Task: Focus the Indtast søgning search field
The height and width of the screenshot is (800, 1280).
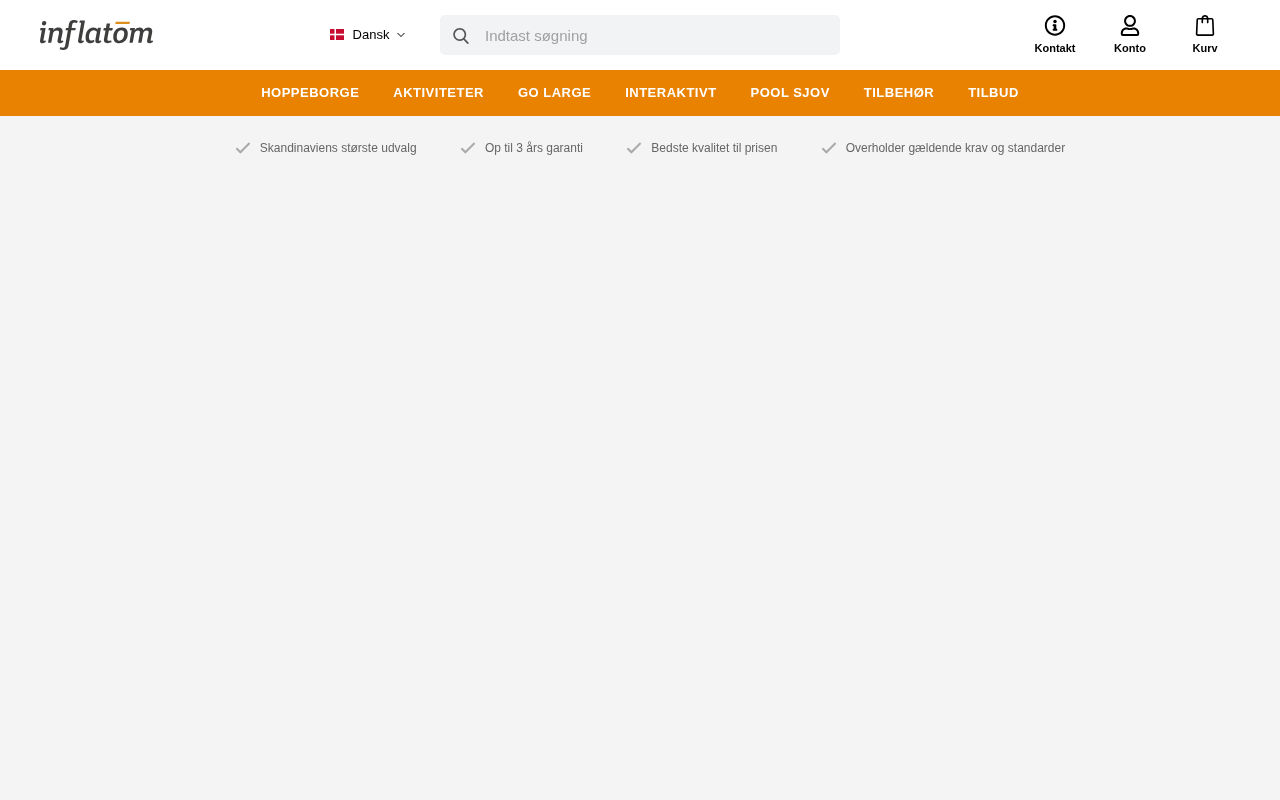Action: tap(640, 35)
